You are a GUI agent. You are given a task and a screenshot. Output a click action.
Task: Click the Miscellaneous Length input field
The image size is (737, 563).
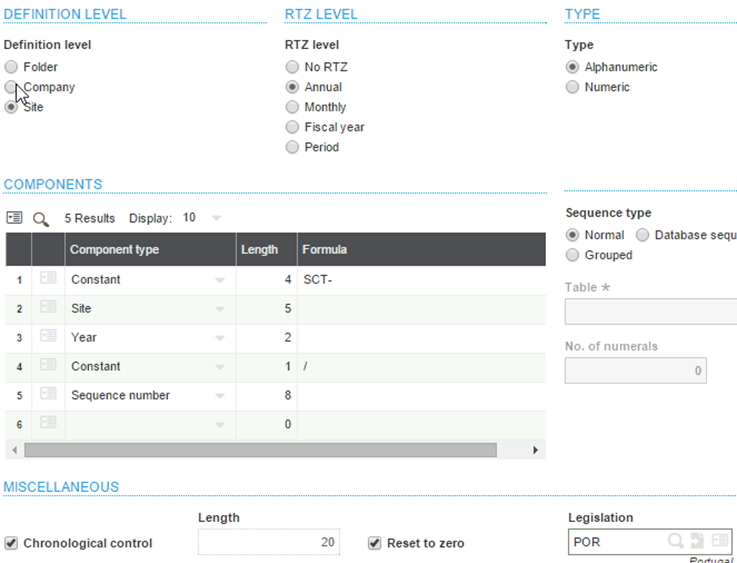point(269,542)
